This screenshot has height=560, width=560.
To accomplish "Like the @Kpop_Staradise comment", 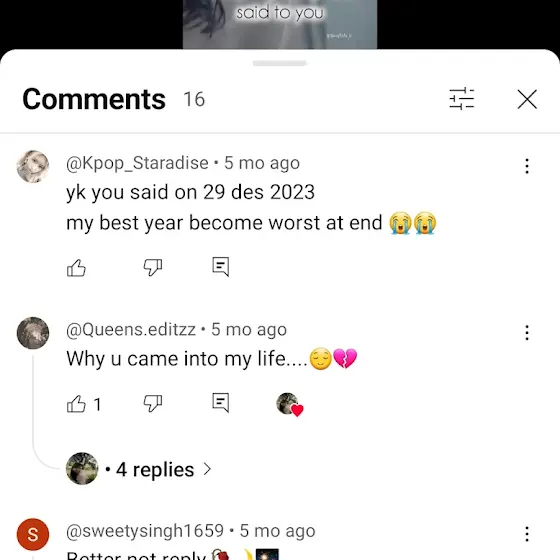I will pyautogui.click(x=76, y=268).
